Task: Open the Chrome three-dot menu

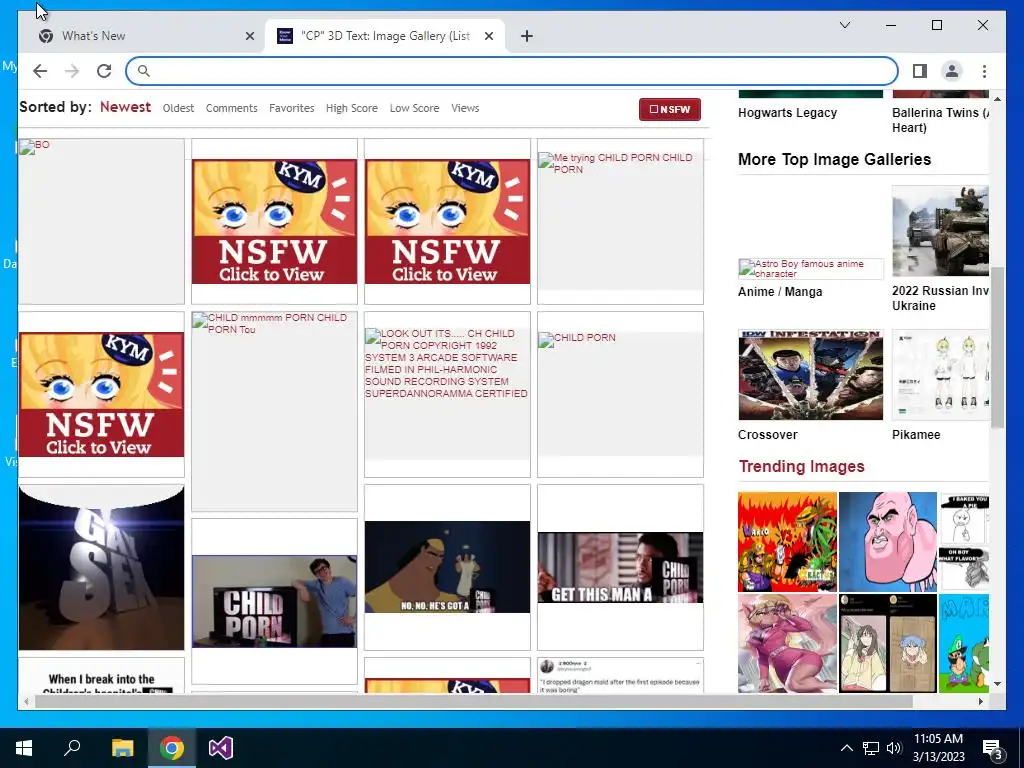Action: tap(984, 71)
